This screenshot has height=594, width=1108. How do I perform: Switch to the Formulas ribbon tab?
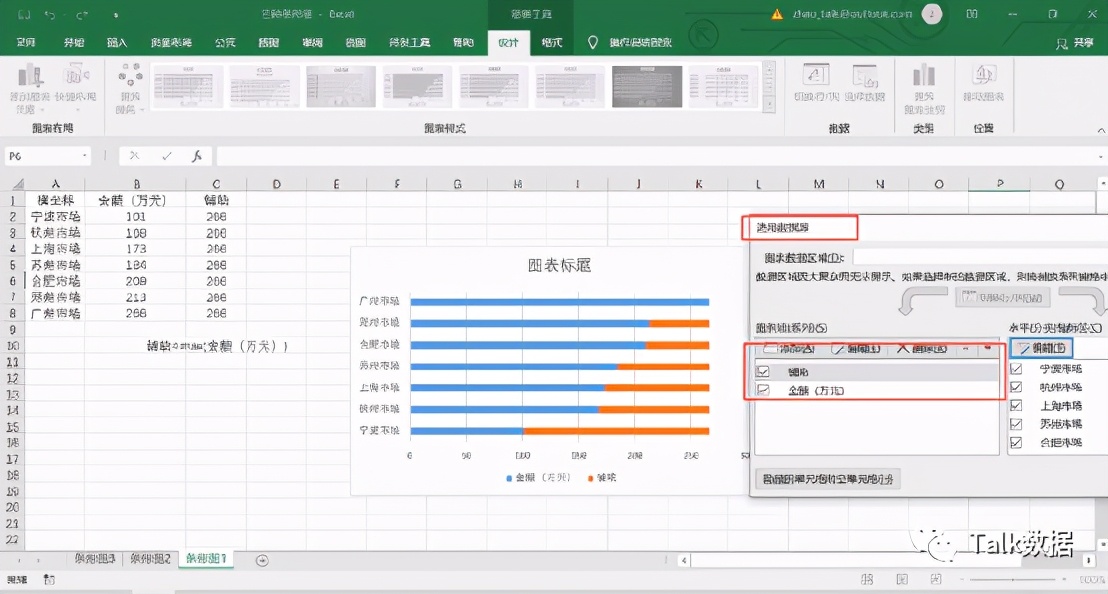coord(225,42)
